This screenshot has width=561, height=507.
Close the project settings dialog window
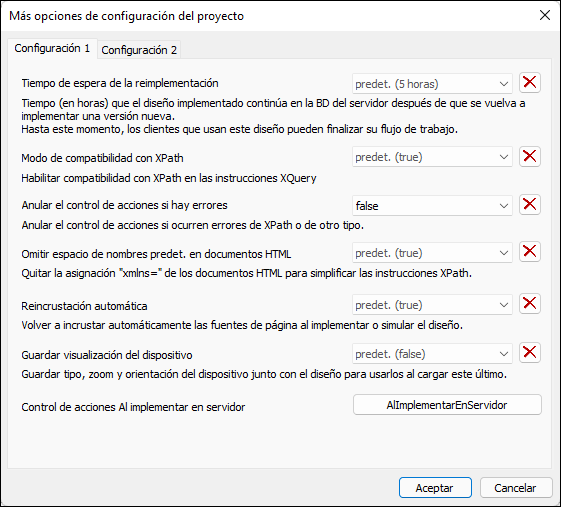click(545, 15)
